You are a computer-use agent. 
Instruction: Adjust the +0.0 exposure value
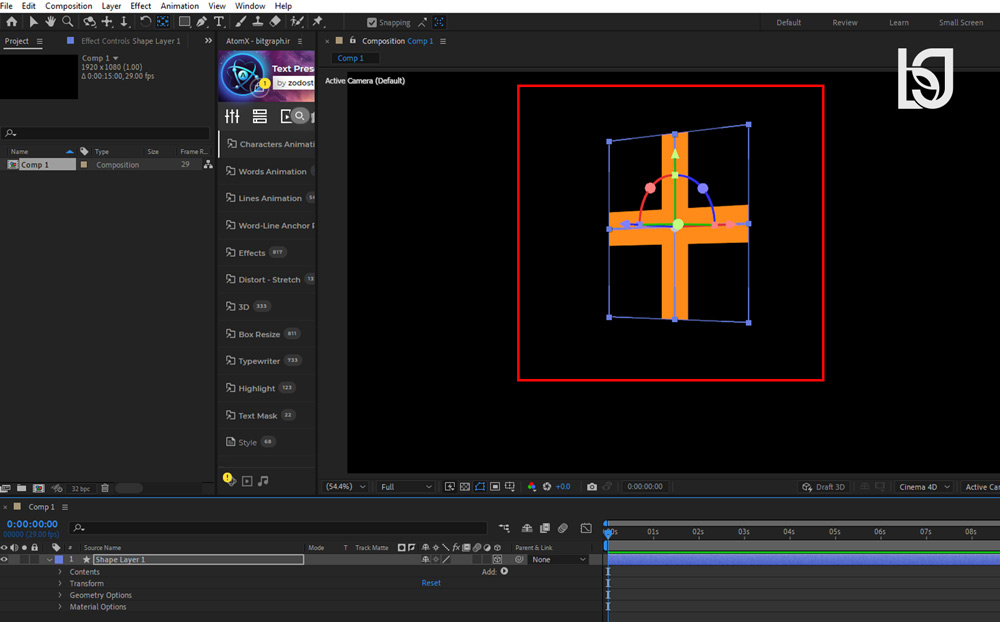point(562,487)
